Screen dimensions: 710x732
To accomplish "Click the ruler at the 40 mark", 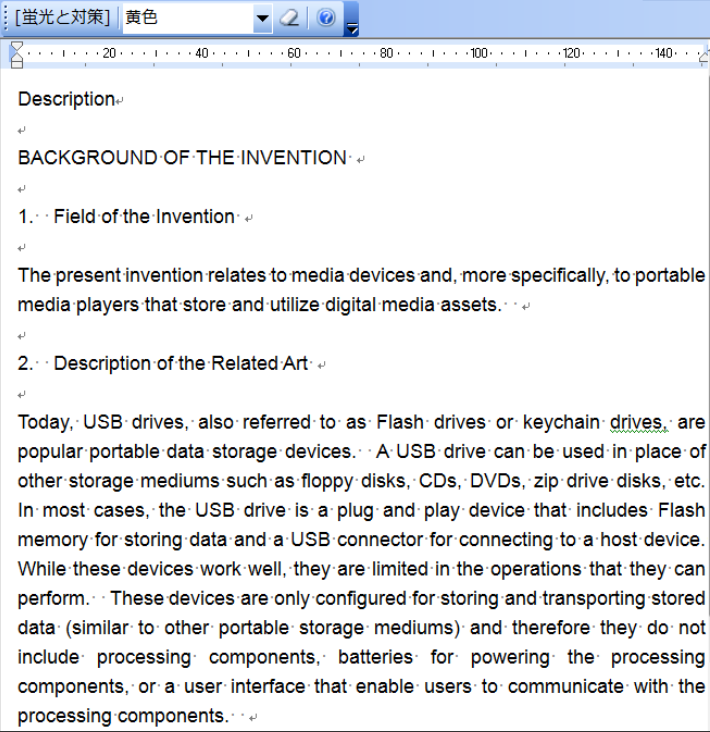I will click(201, 53).
